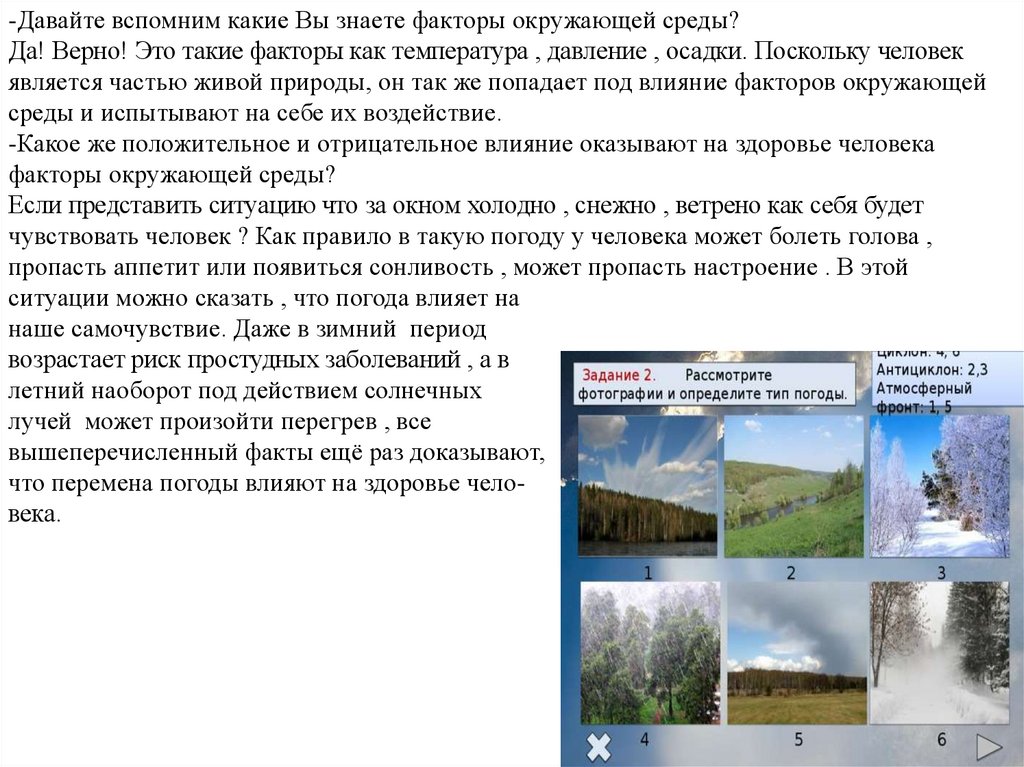
Task: Click the 'Атмосферный фронт: 1, 5' answer text
Action: pyautogui.click(x=924, y=397)
